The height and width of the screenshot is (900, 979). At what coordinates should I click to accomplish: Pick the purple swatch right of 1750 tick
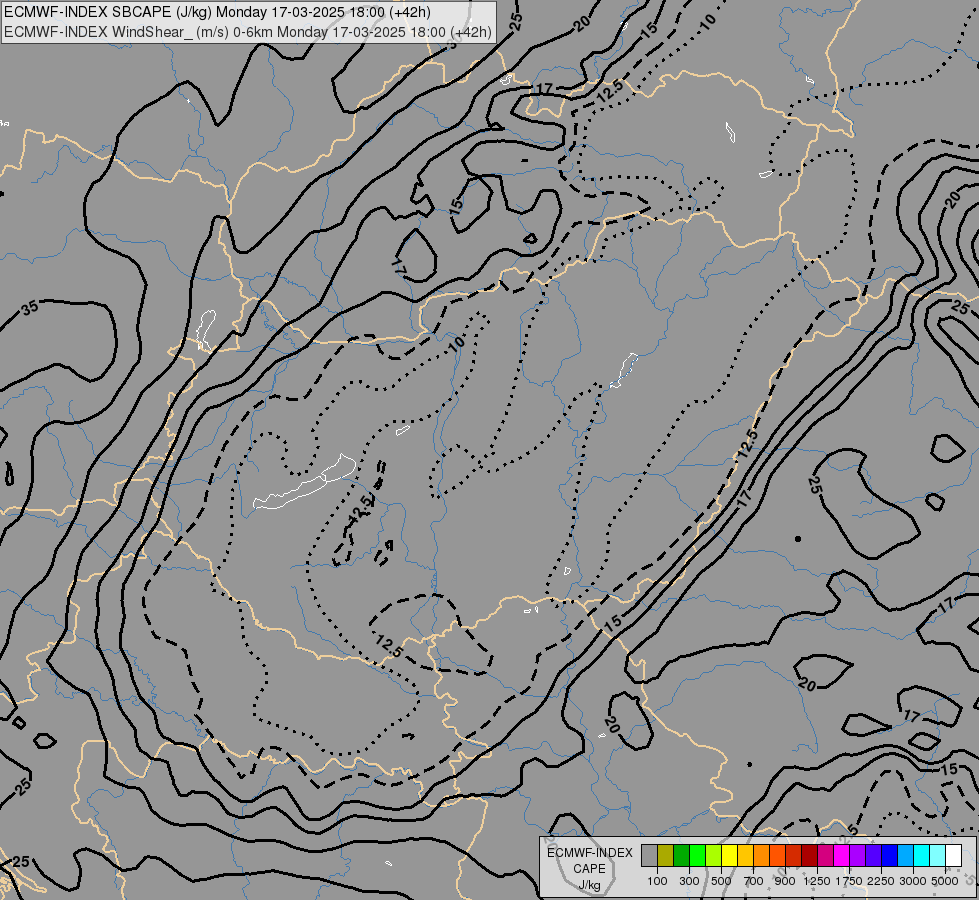coord(858,856)
